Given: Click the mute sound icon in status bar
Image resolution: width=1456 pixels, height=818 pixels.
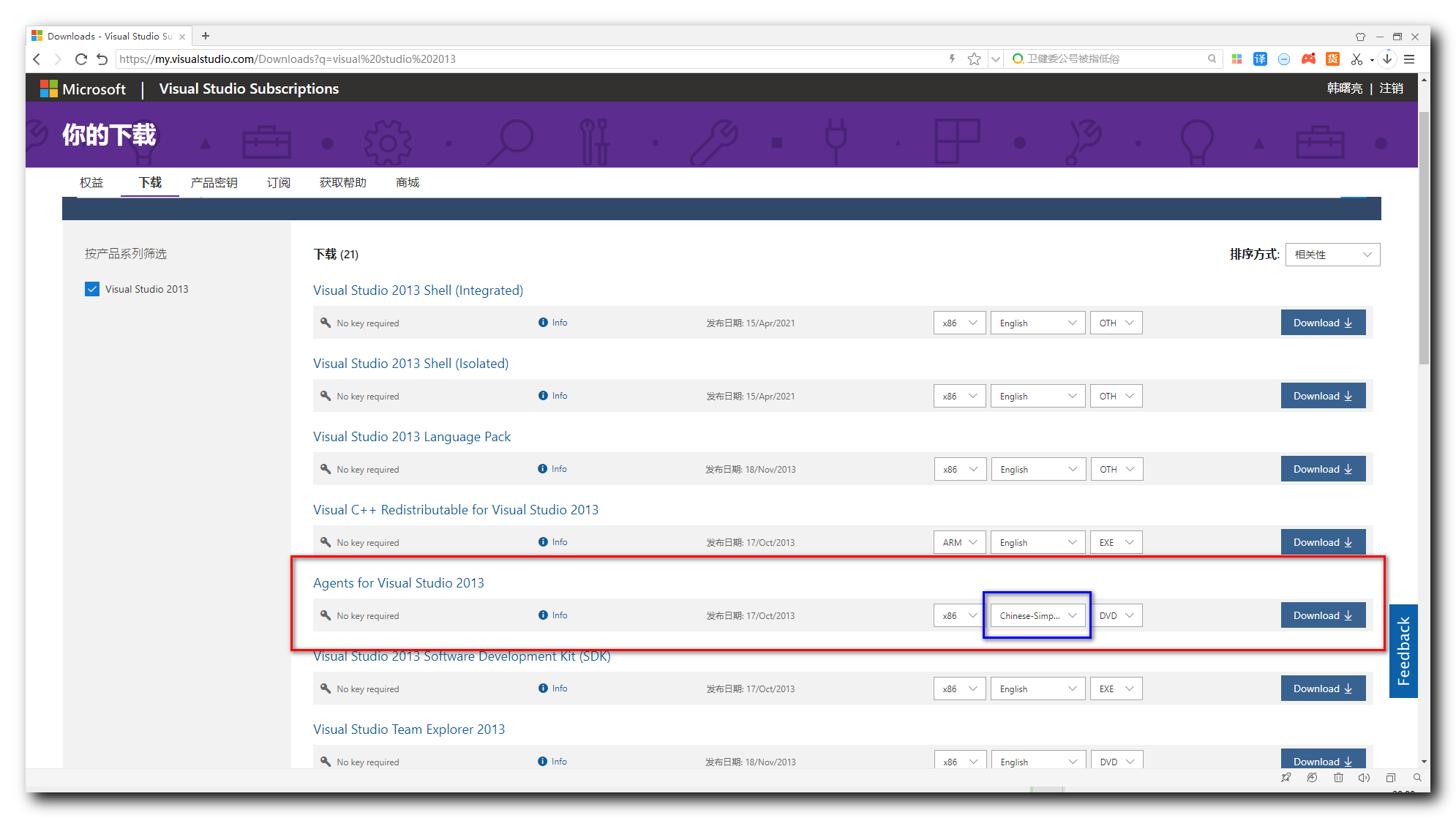Looking at the screenshot, I should pos(1364,778).
